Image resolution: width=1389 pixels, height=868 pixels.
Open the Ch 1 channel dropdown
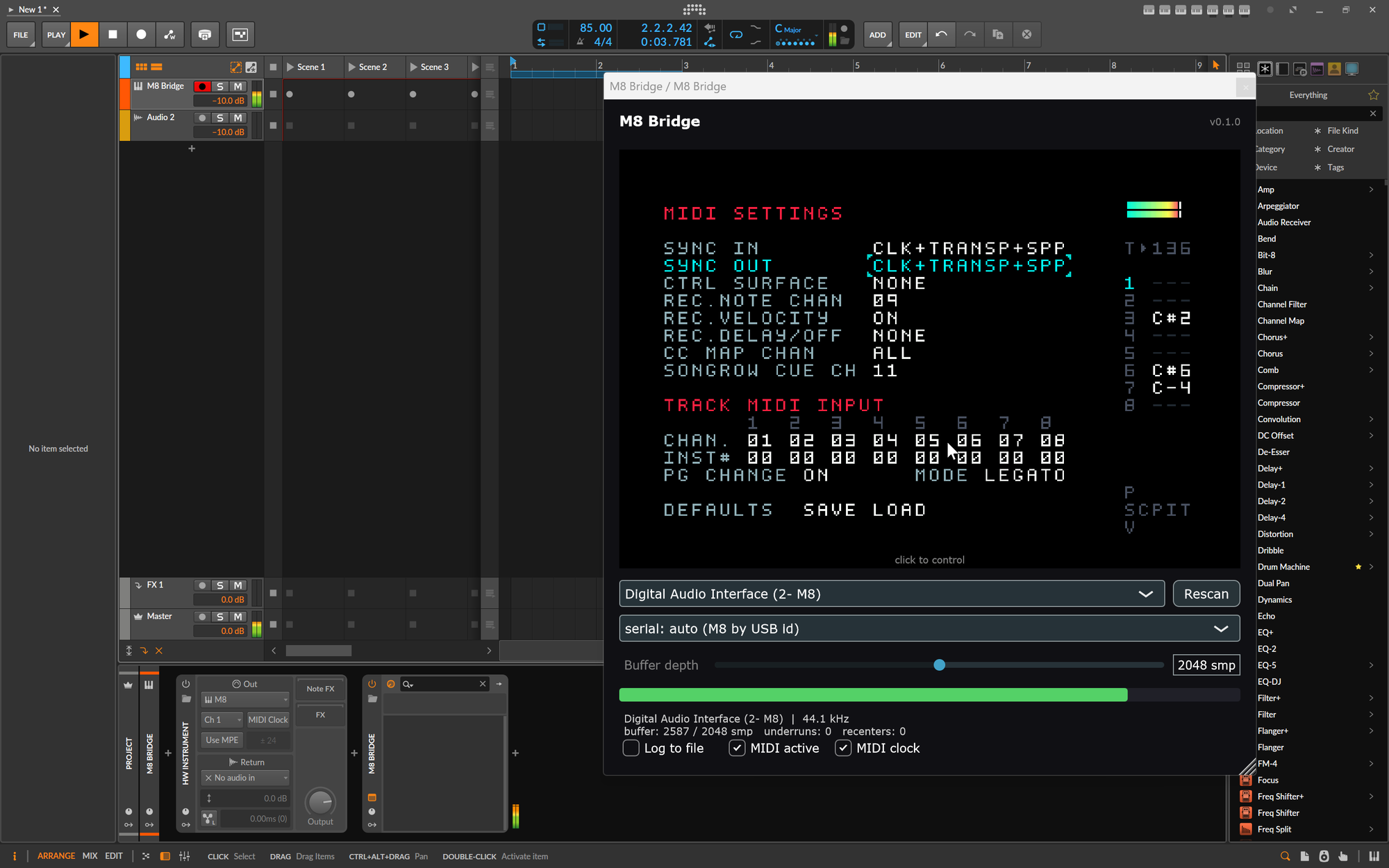tap(222, 719)
